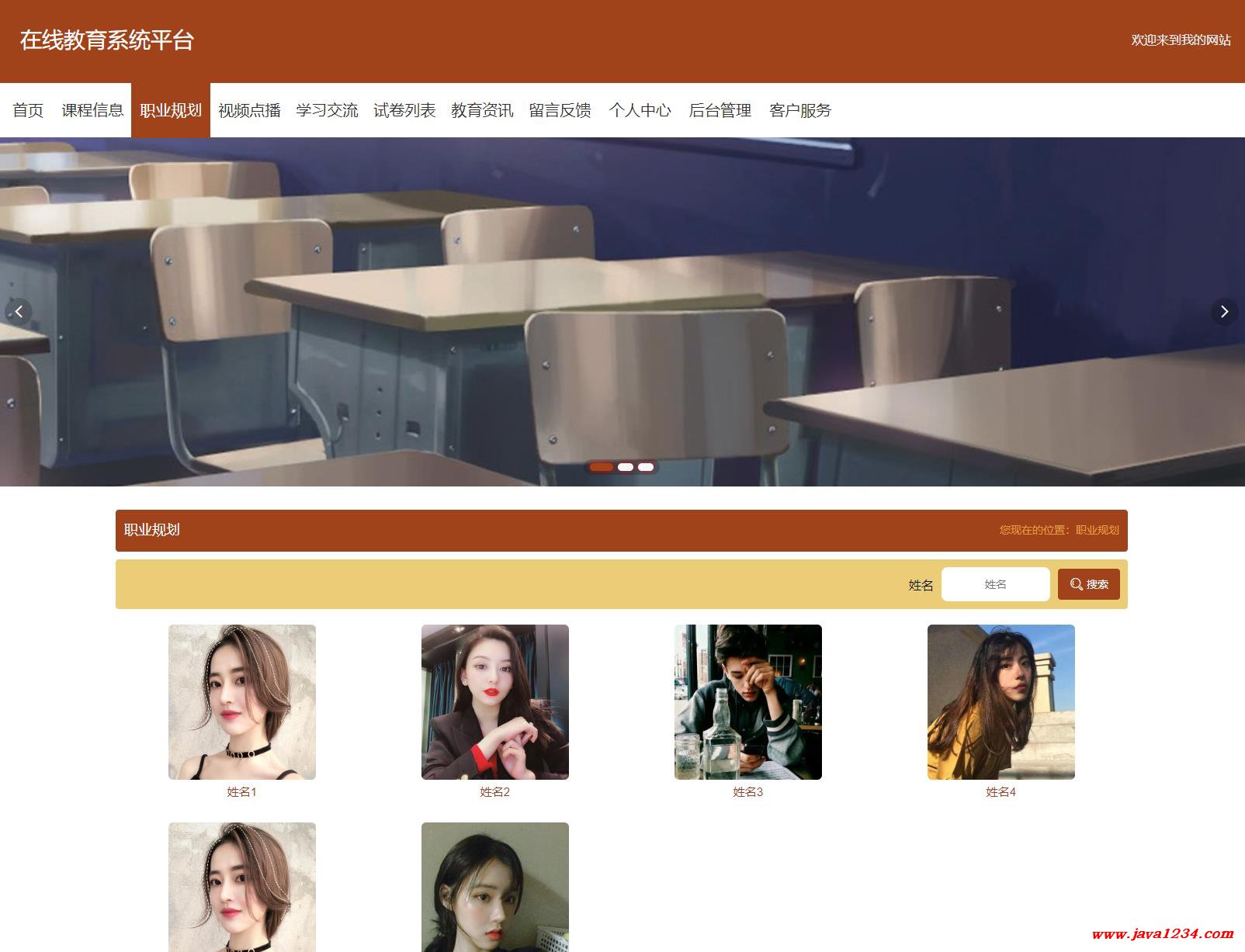Select the third carousel indicator dot
The image size is (1245, 952).
[x=646, y=467]
